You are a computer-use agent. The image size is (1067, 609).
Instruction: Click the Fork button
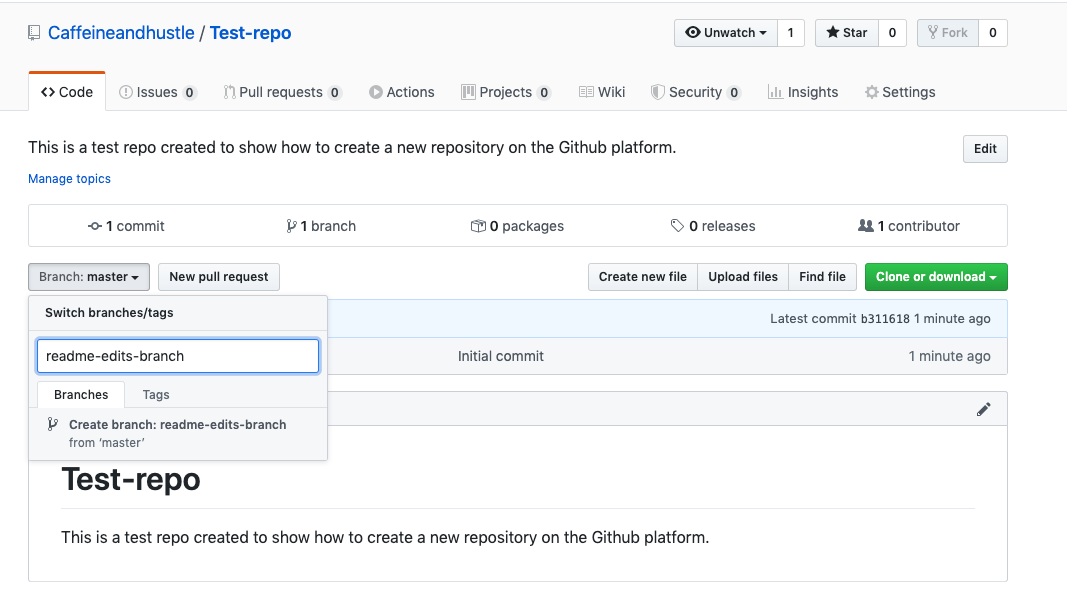pos(948,33)
